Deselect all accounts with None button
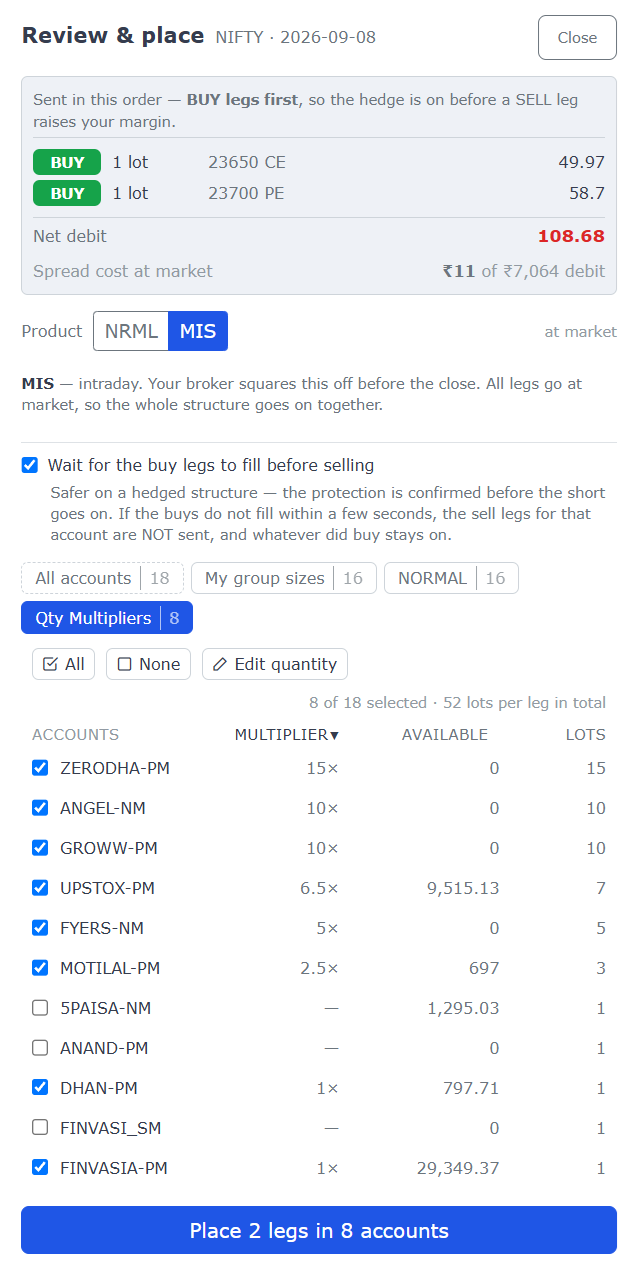This screenshot has height=1266, width=637. 148,664
